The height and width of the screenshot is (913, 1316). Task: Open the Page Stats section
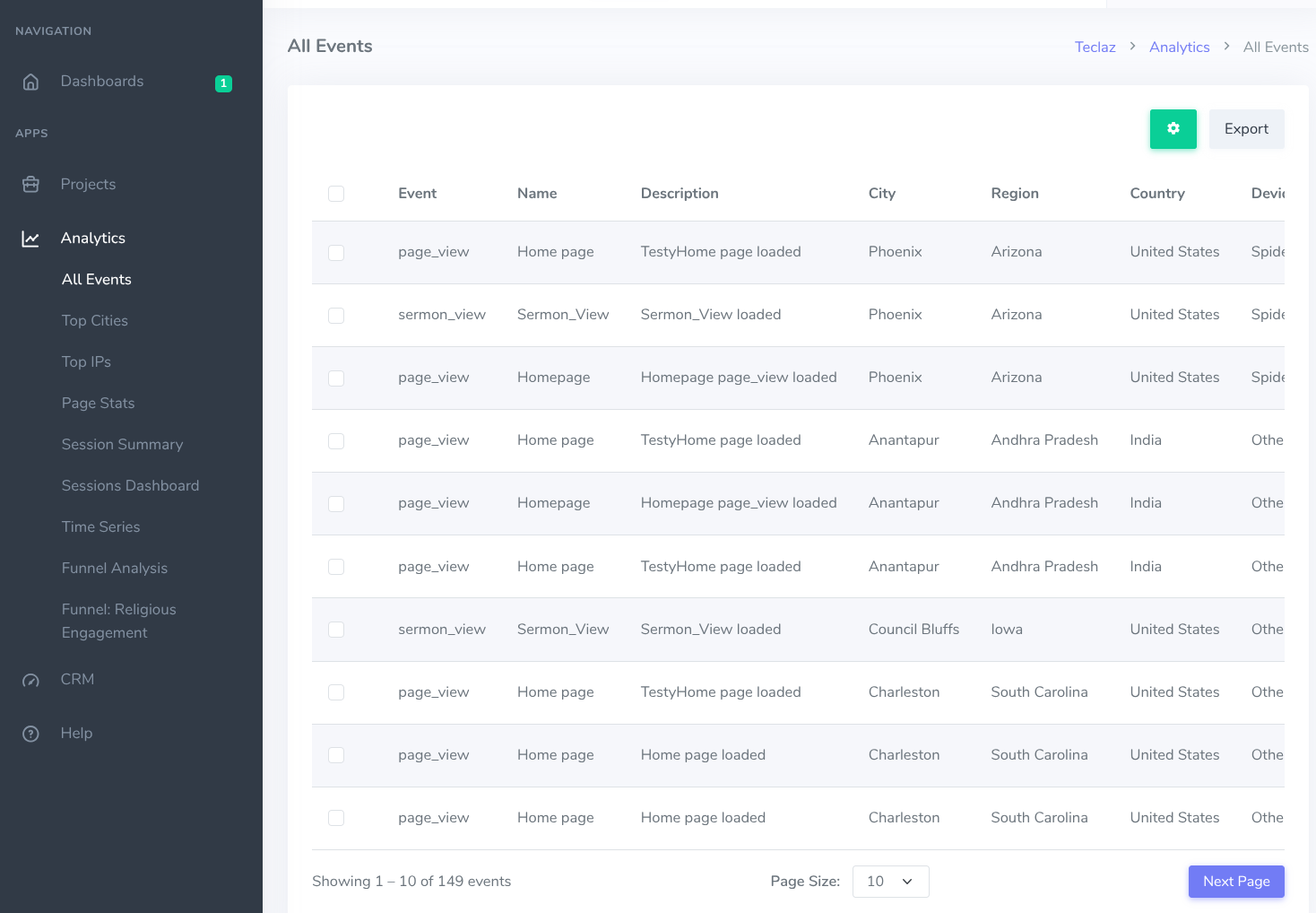pos(98,403)
